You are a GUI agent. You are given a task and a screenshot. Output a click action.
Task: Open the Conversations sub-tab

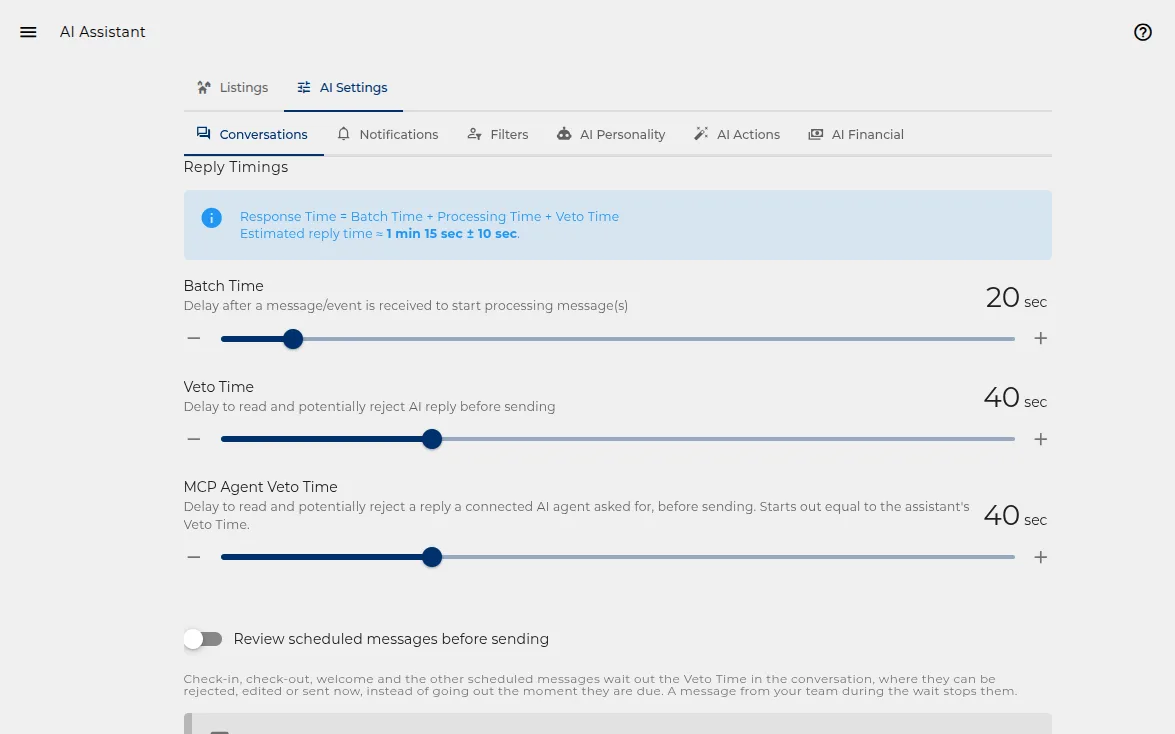click(x=253, y=134)
